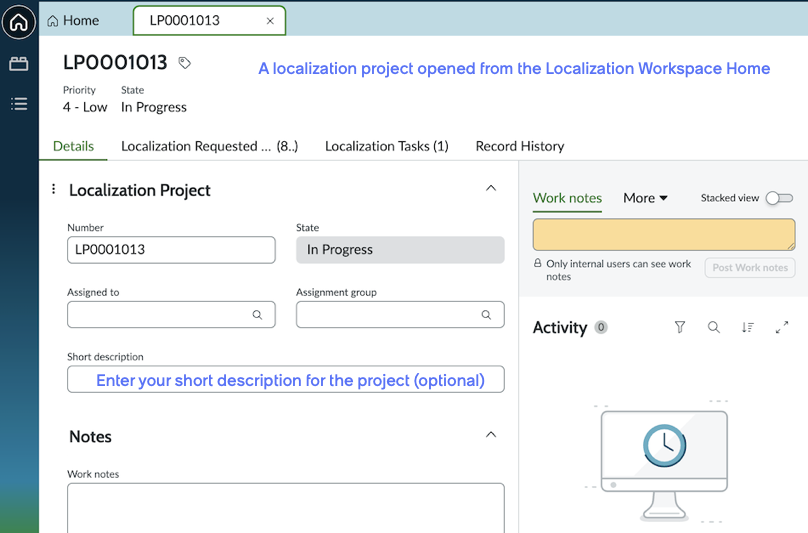Click the Work notes text area under Notes

point(285,508)
